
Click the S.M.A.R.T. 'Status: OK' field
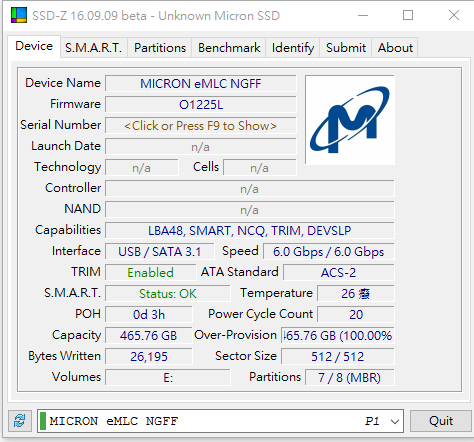pyautogui.click(x=168, y=294)
